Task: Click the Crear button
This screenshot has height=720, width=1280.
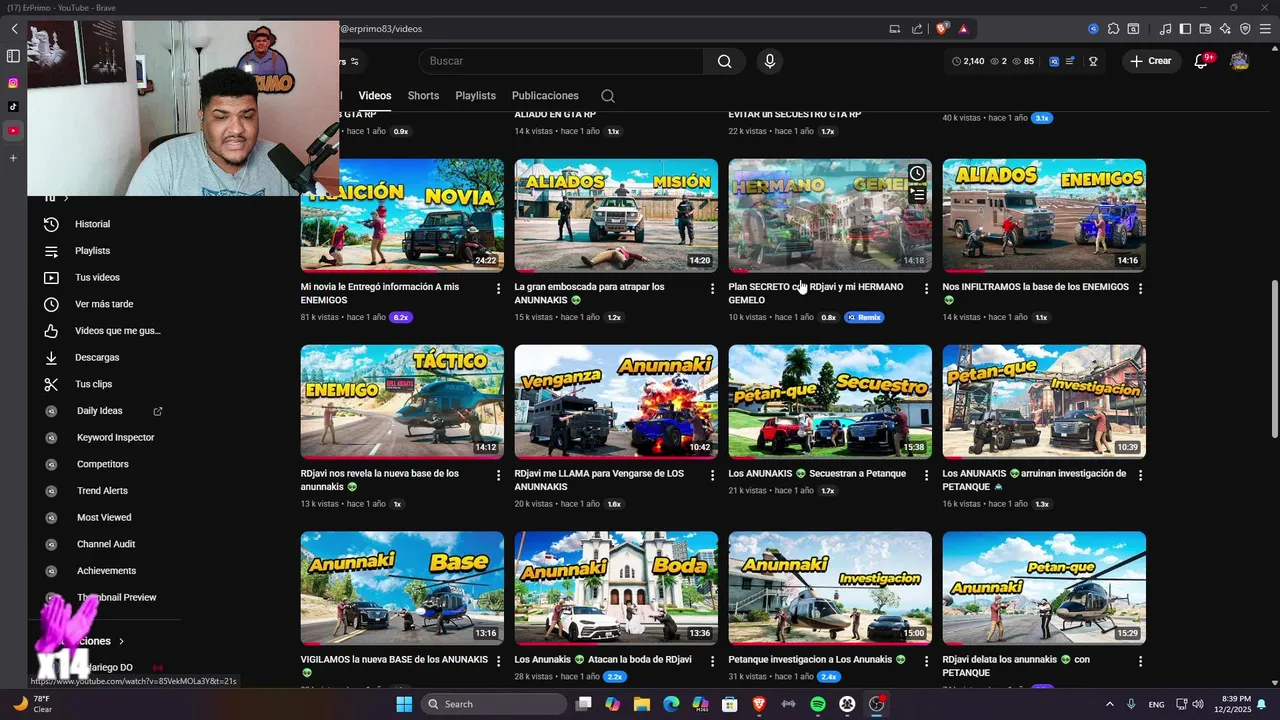Action: 1150,61
